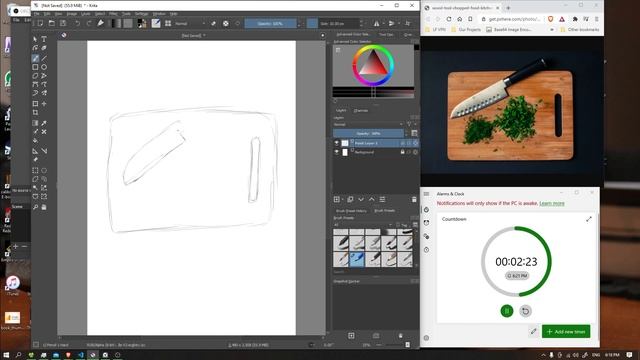
Task: Open layer properties icon in layers panel
Action: [x=382, y=199]
